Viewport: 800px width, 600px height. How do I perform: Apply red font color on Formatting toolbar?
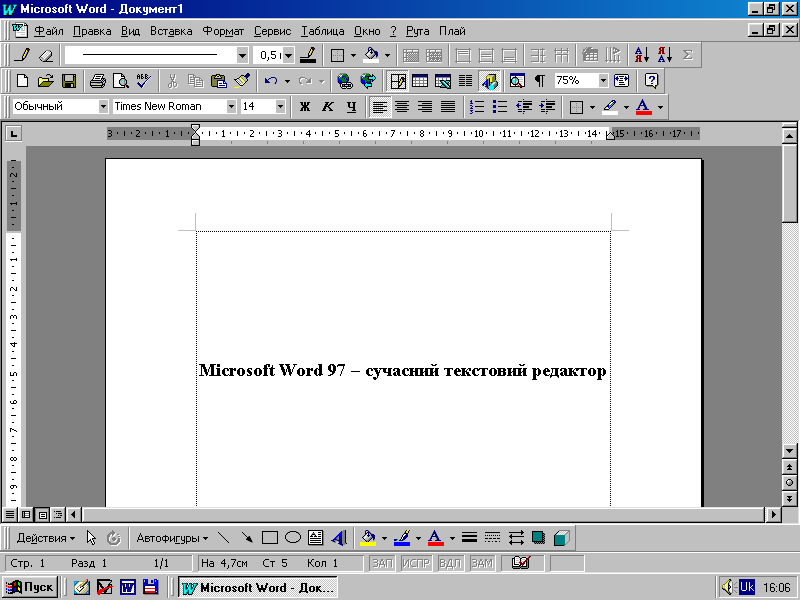[643, 107]
